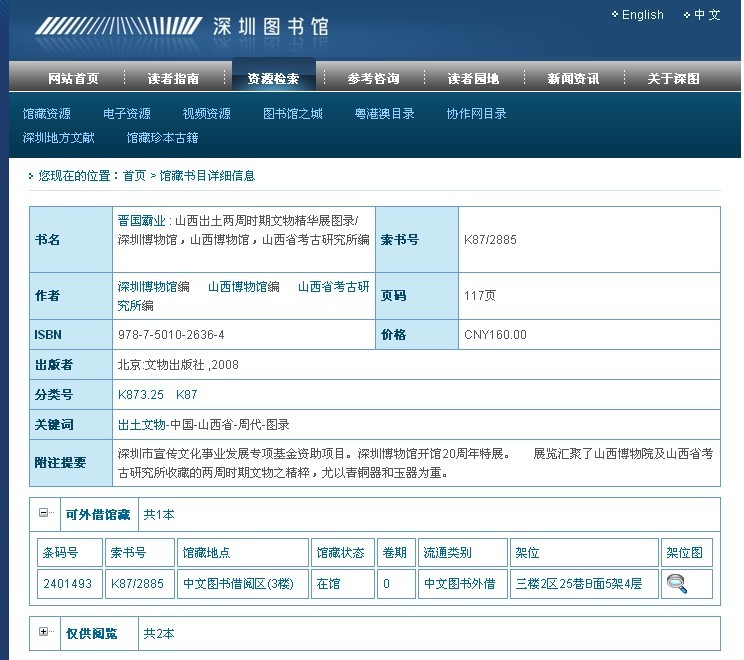This screenshot has height=660, width=744.
Task: Open the 视频资源 submenu link
Action: pyautogui.click(x=206, y=114)
